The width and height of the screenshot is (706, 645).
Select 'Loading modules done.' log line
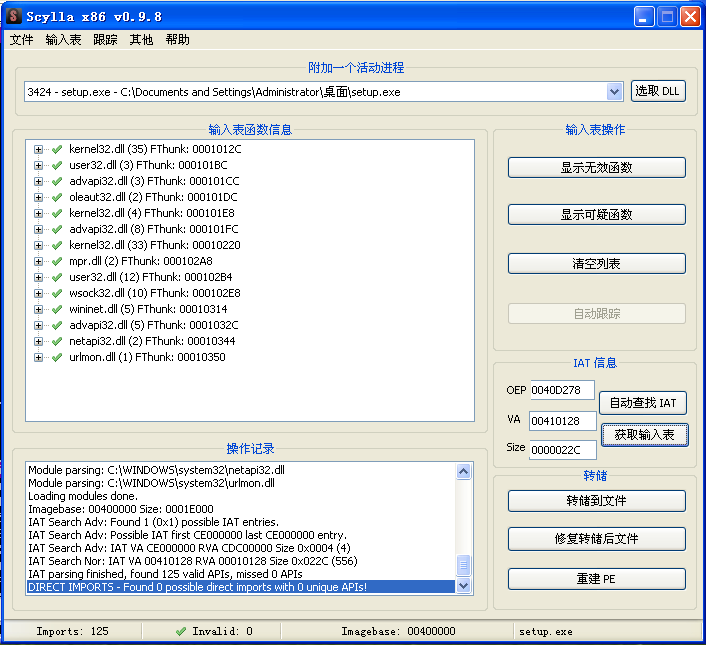[83, 496]
